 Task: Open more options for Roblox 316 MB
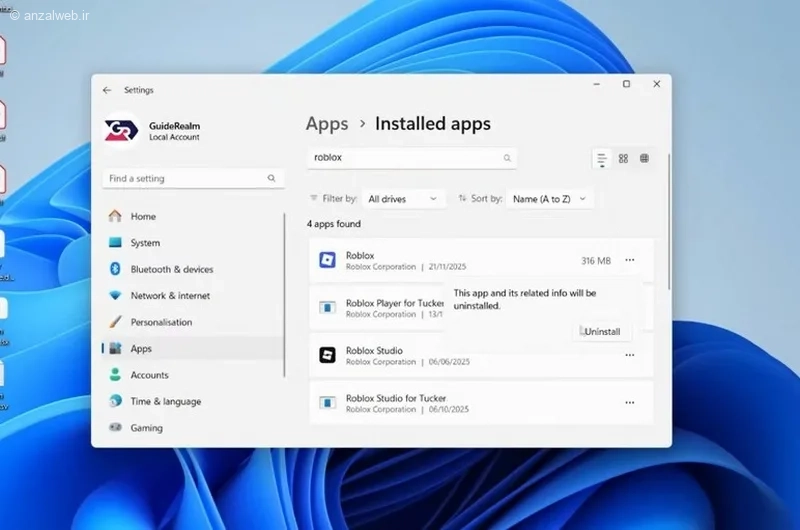click(630, 260)
